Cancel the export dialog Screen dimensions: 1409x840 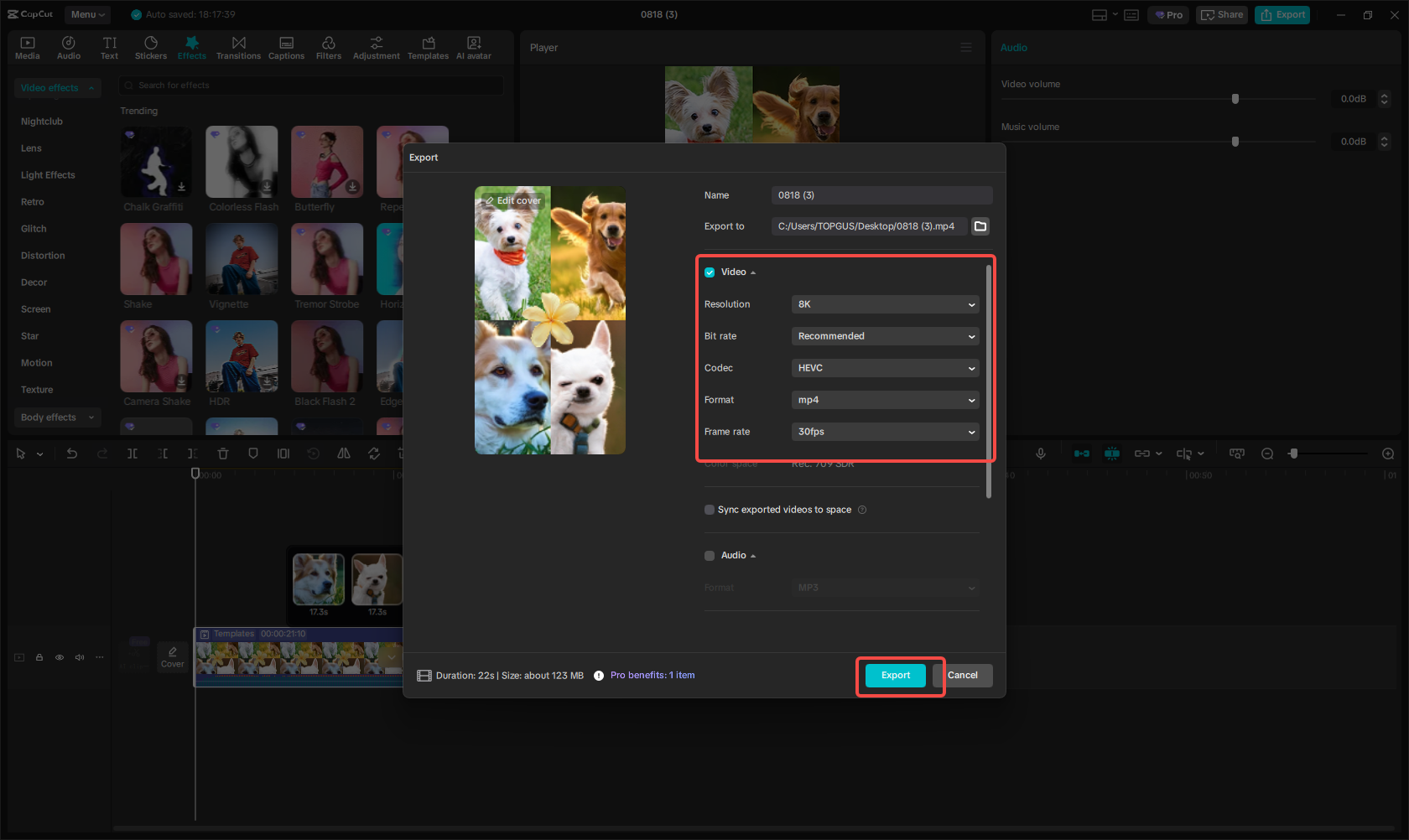pyautogui.click(x=963, y=675)
